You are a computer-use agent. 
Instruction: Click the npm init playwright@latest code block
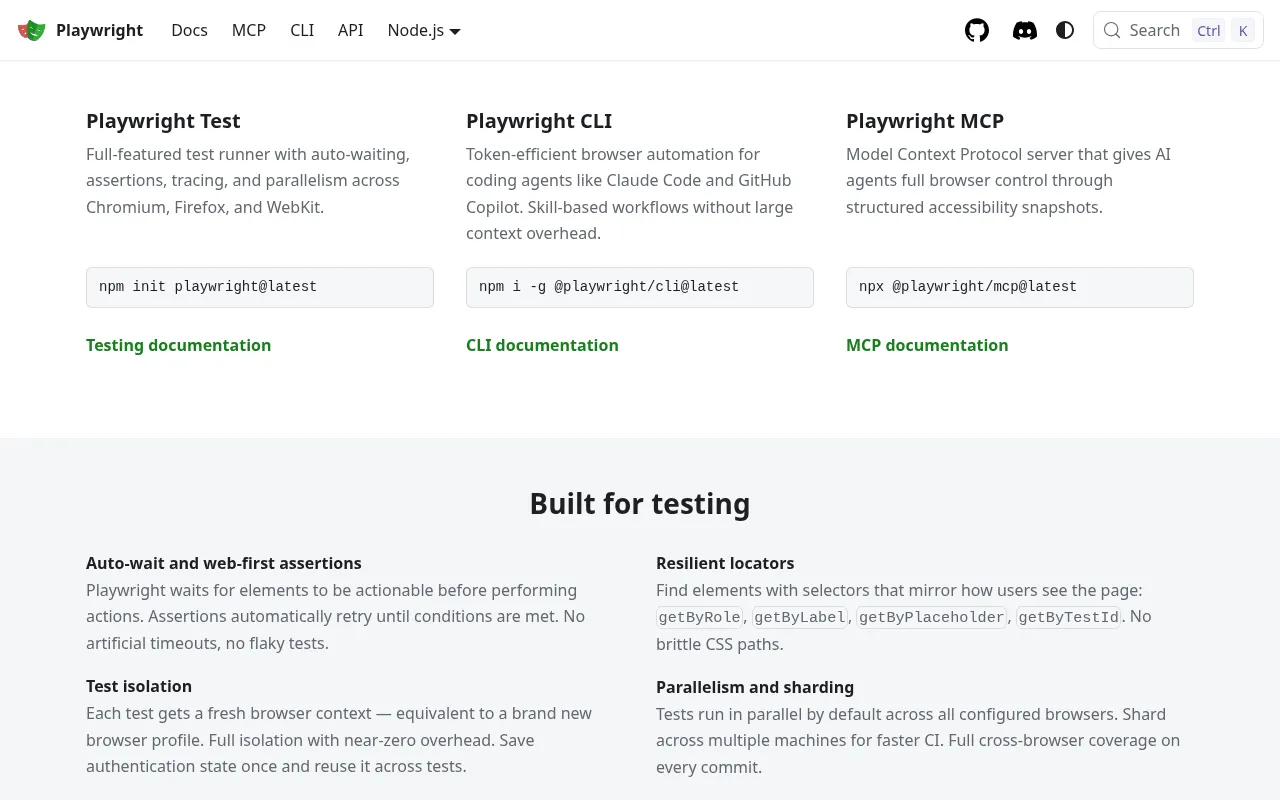[260, 287]
